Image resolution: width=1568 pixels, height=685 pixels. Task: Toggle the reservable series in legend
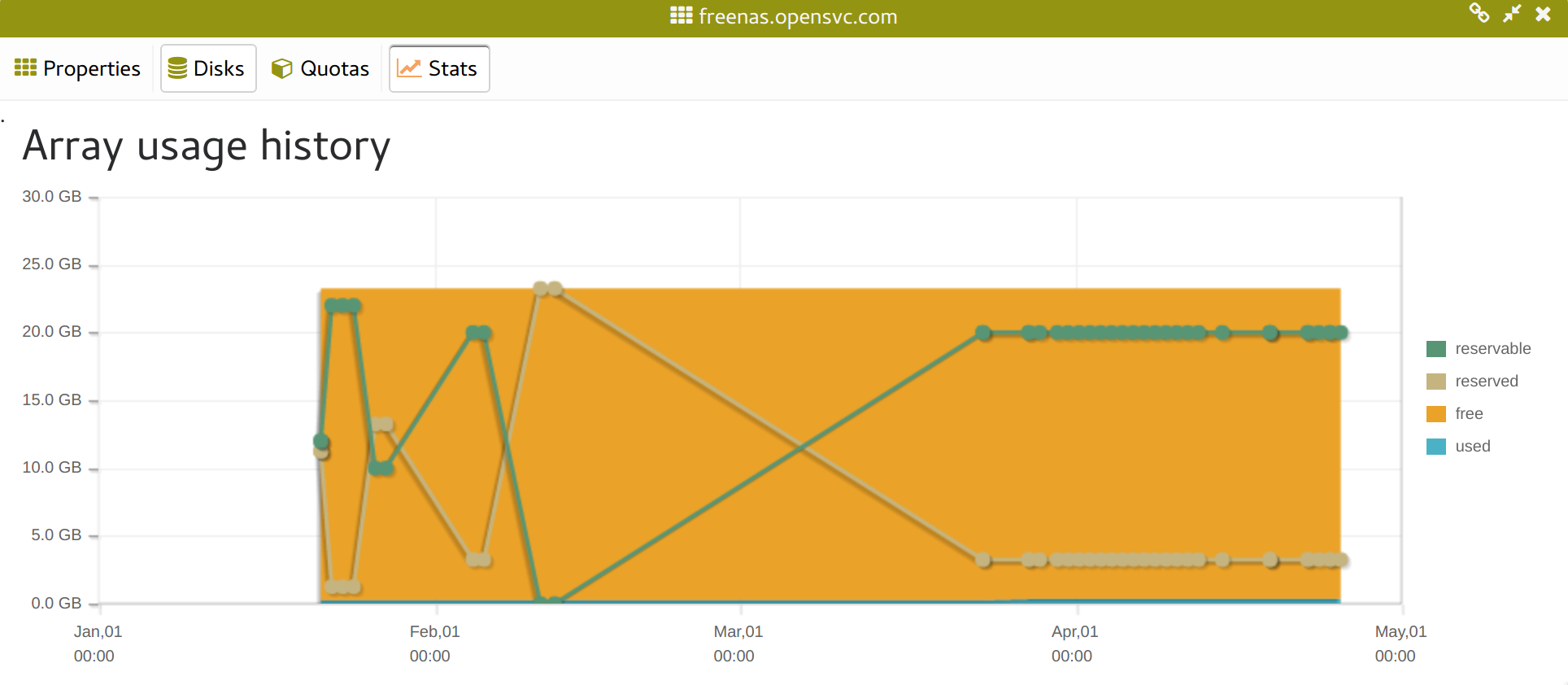coord(1492,348)
